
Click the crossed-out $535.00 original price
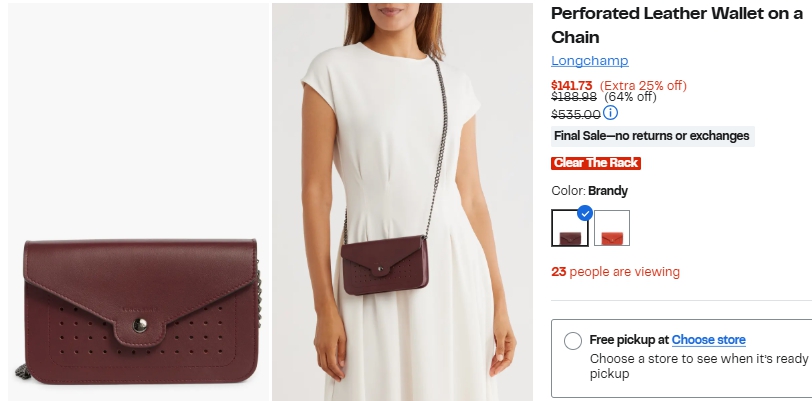coord(576,114)
